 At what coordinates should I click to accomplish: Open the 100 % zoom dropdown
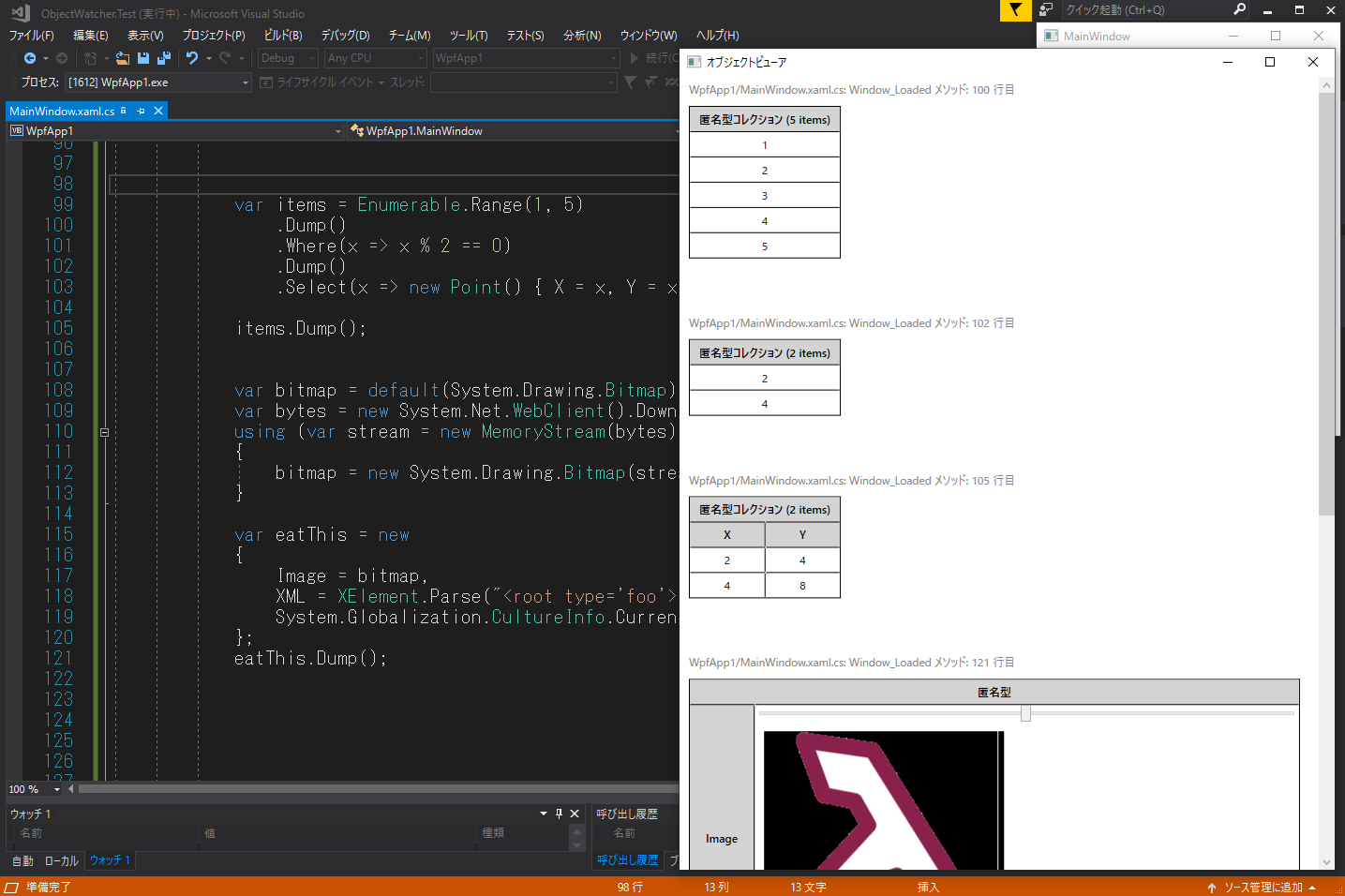[36, 789]
